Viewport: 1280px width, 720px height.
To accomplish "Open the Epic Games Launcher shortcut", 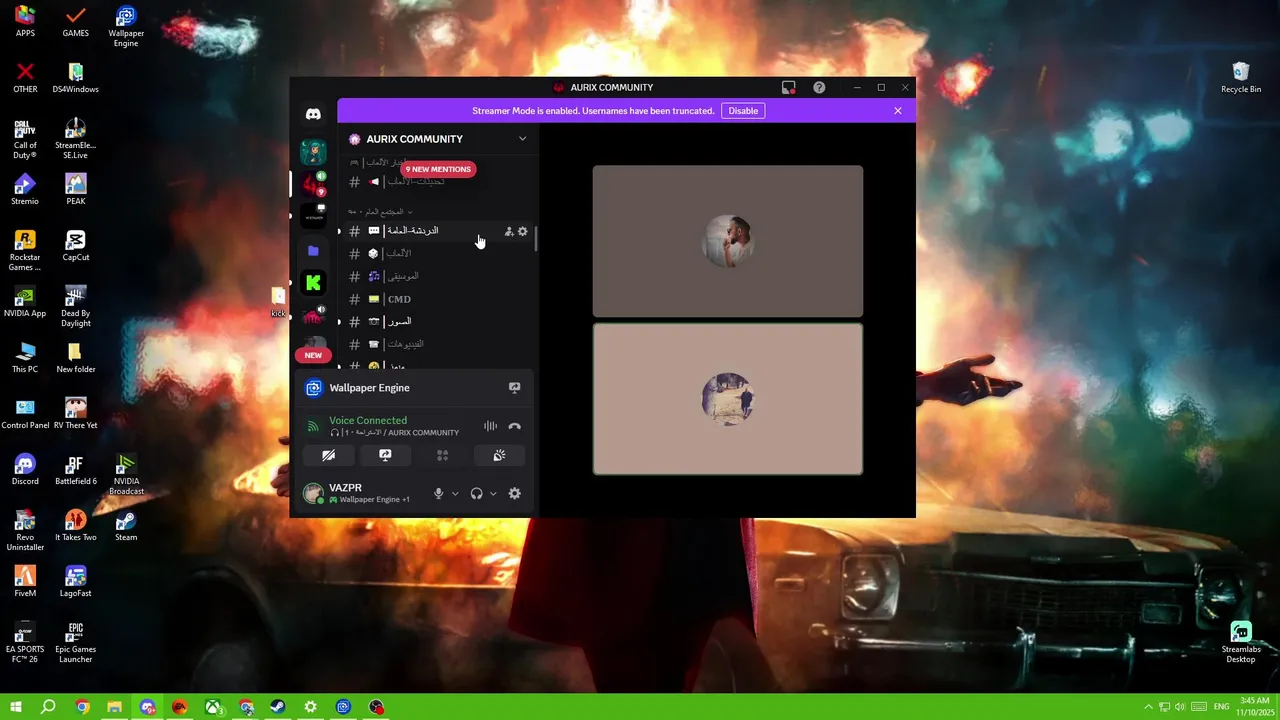I will (76, 643).
